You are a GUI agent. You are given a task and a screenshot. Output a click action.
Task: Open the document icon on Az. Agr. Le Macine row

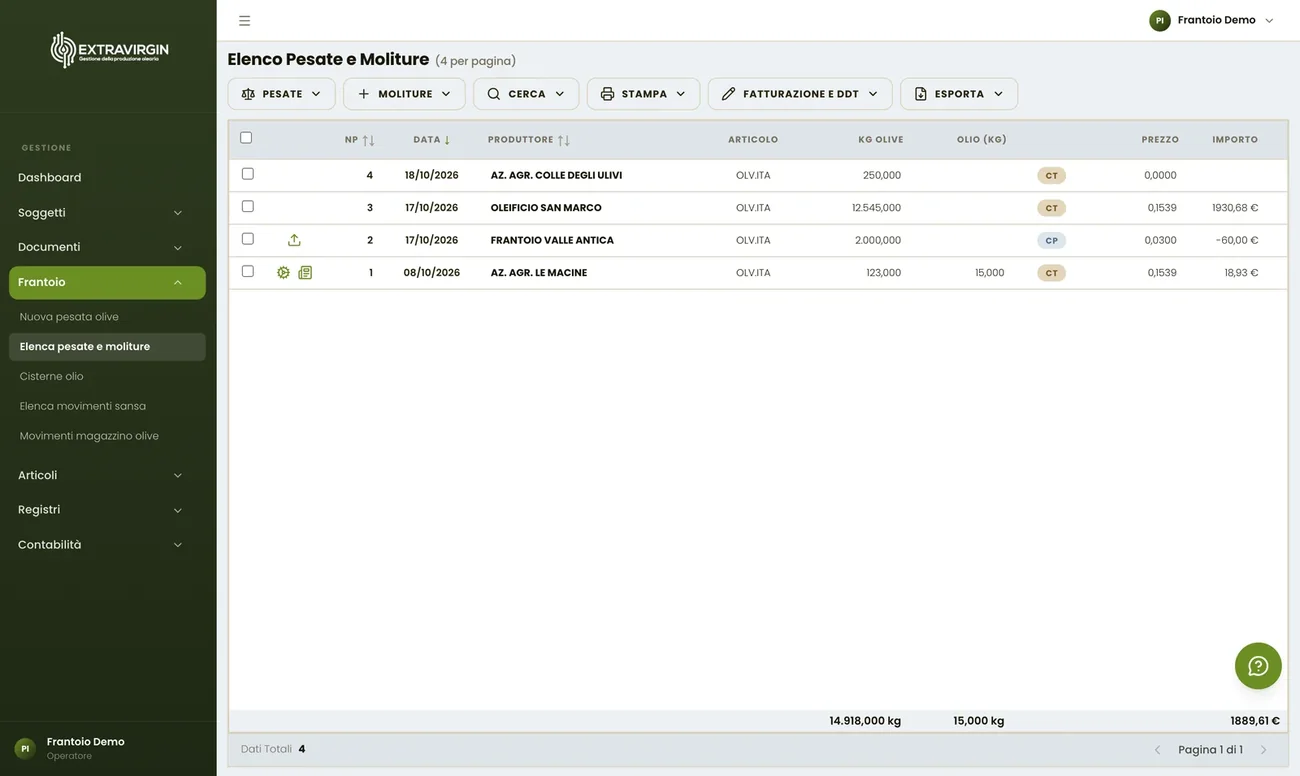point(305,272)
